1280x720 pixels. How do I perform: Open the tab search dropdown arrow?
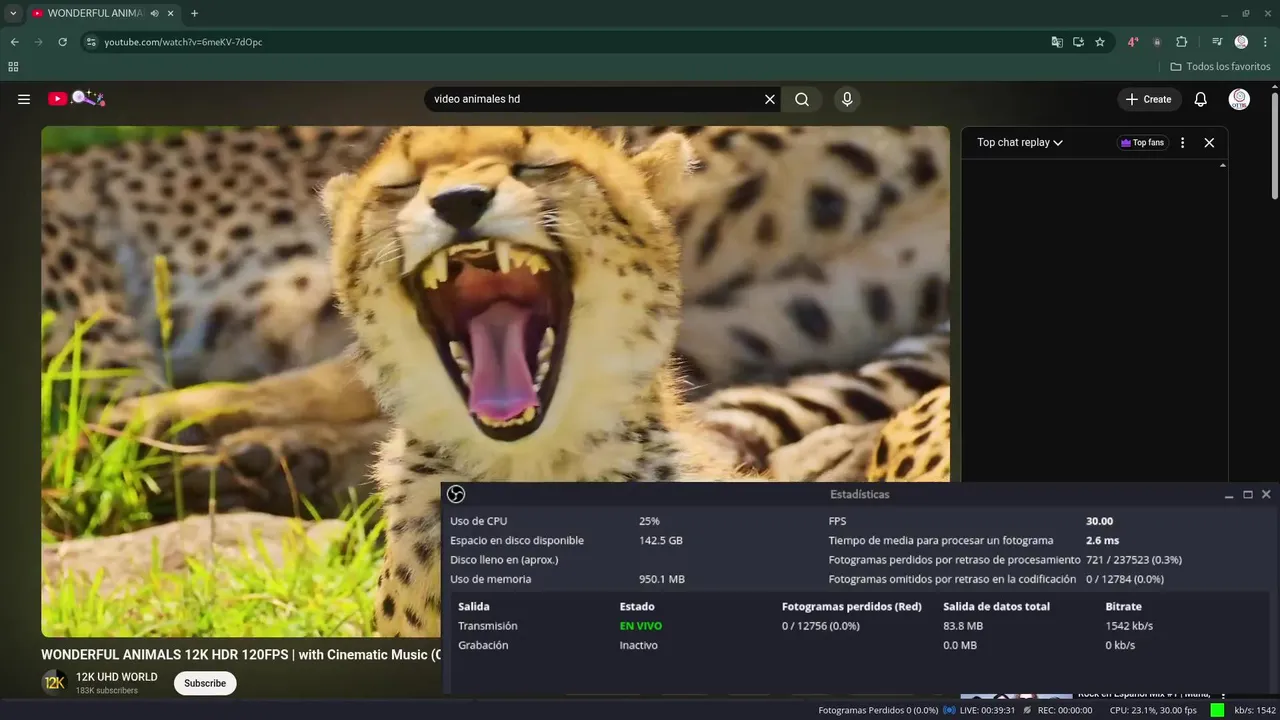point(13,13)
